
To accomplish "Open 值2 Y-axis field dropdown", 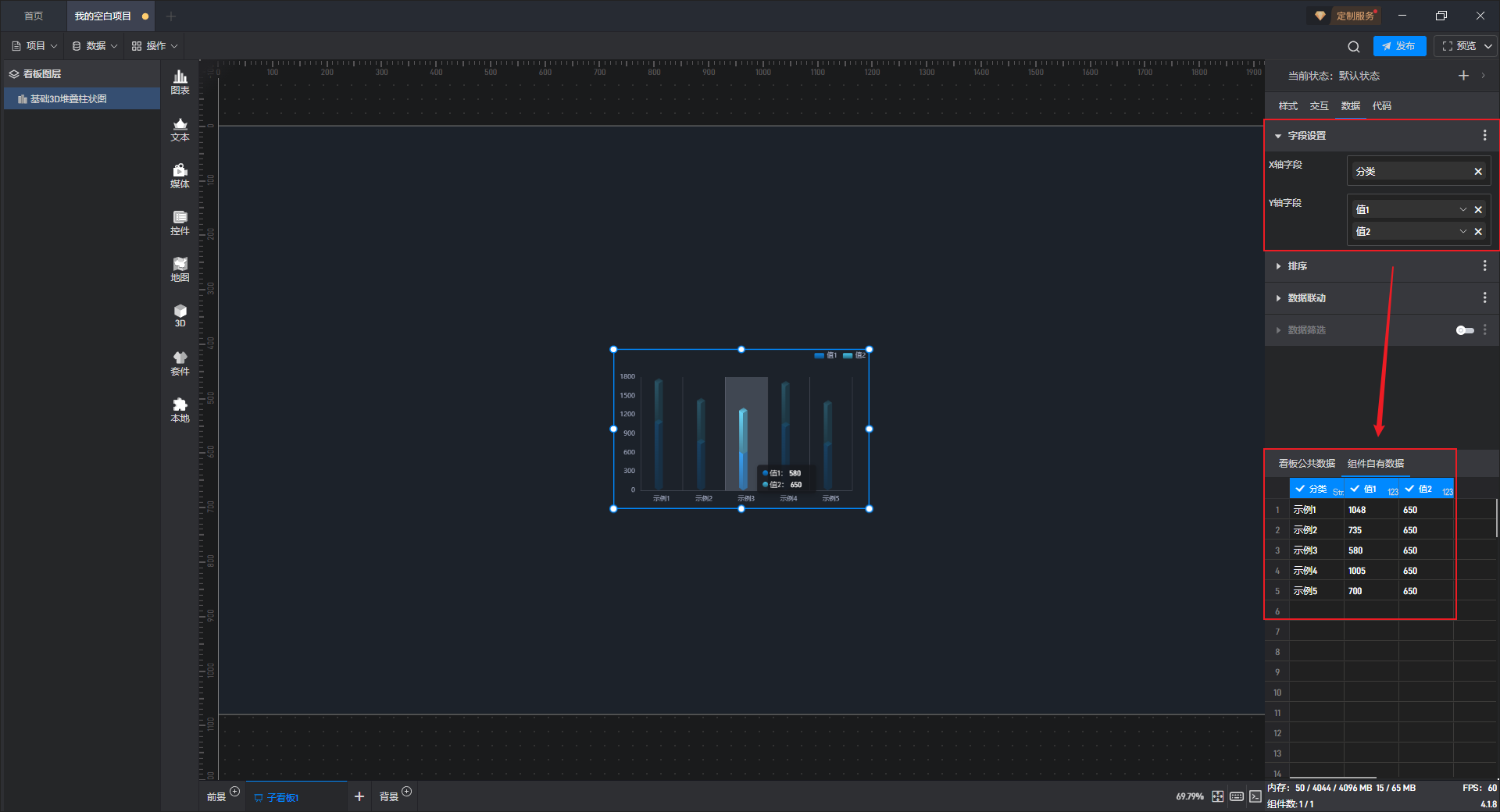I will coord(1462,232).
